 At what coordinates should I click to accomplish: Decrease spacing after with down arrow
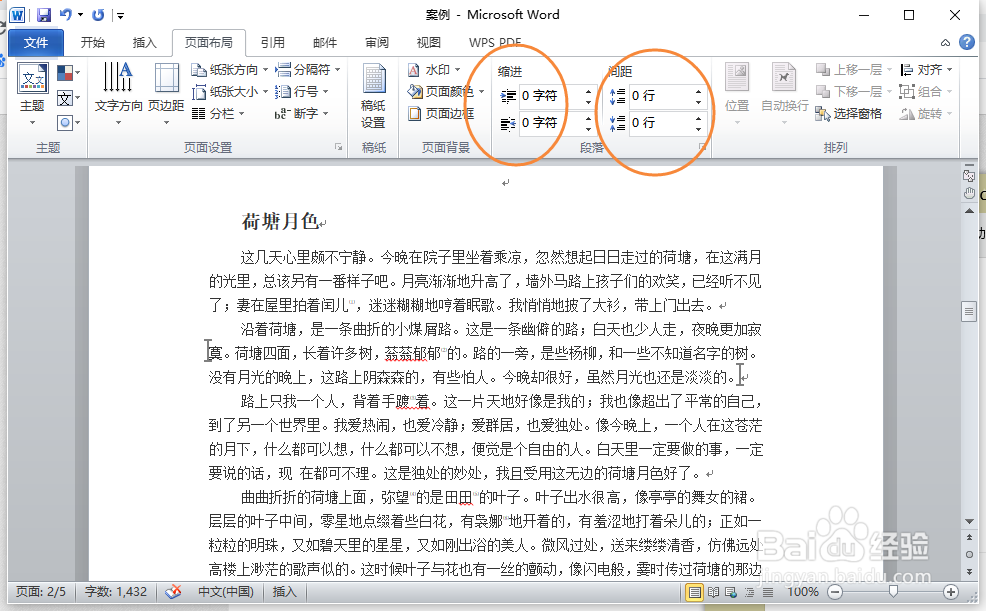[699, 128]
